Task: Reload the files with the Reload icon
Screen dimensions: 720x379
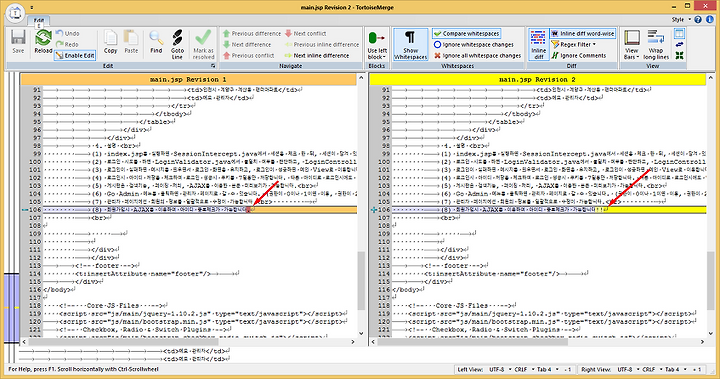Action: click(43, 42)
